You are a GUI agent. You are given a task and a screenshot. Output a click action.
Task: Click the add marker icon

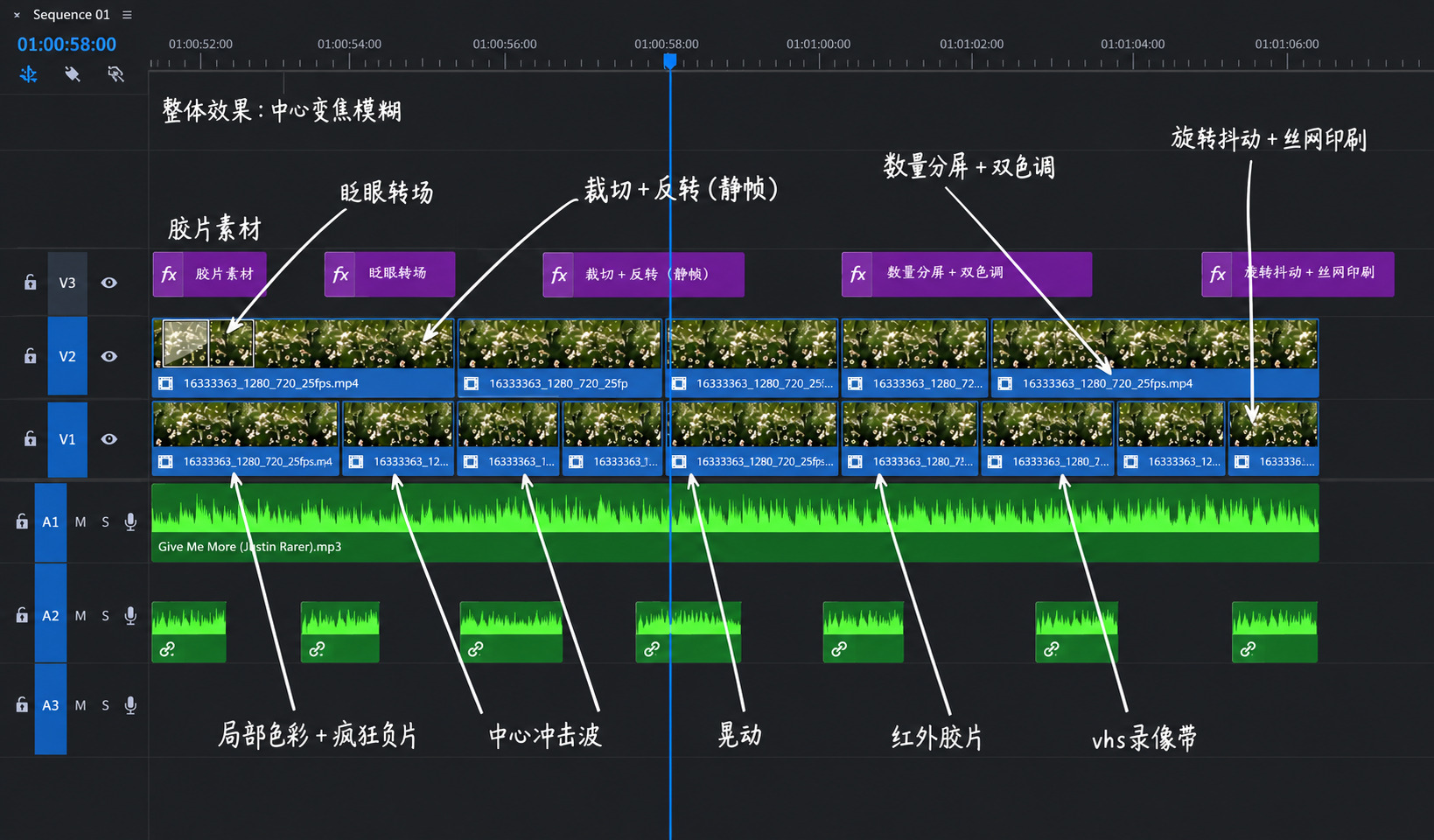(x=73, y=74)
